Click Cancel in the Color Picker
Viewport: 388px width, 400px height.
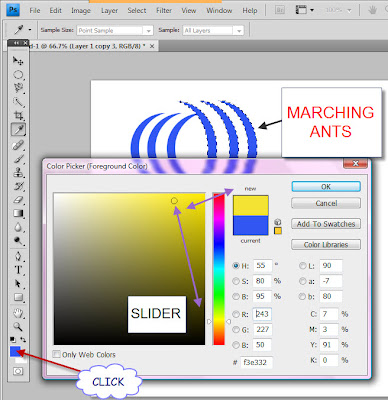(326, 203)
